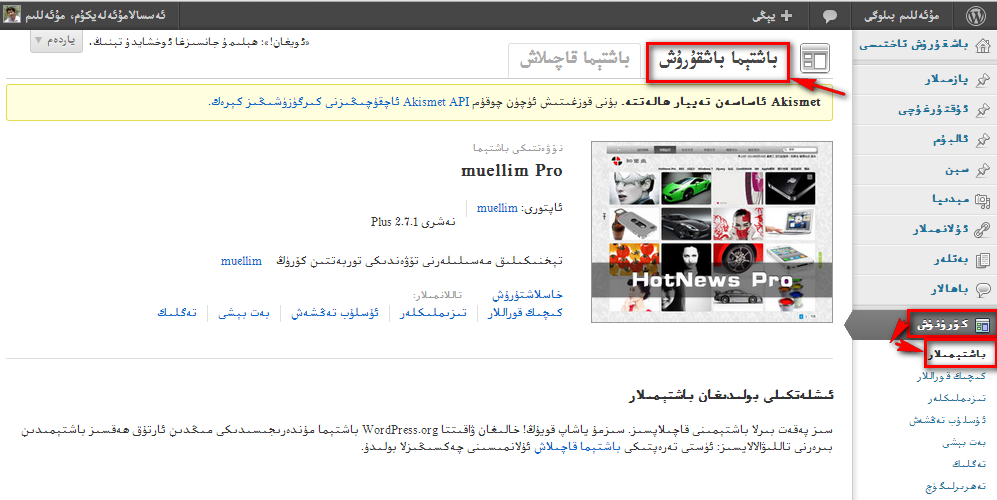Click the themes page layout icon beside tabs
Screen dimensions: 997x500
[x=815, y=59]
